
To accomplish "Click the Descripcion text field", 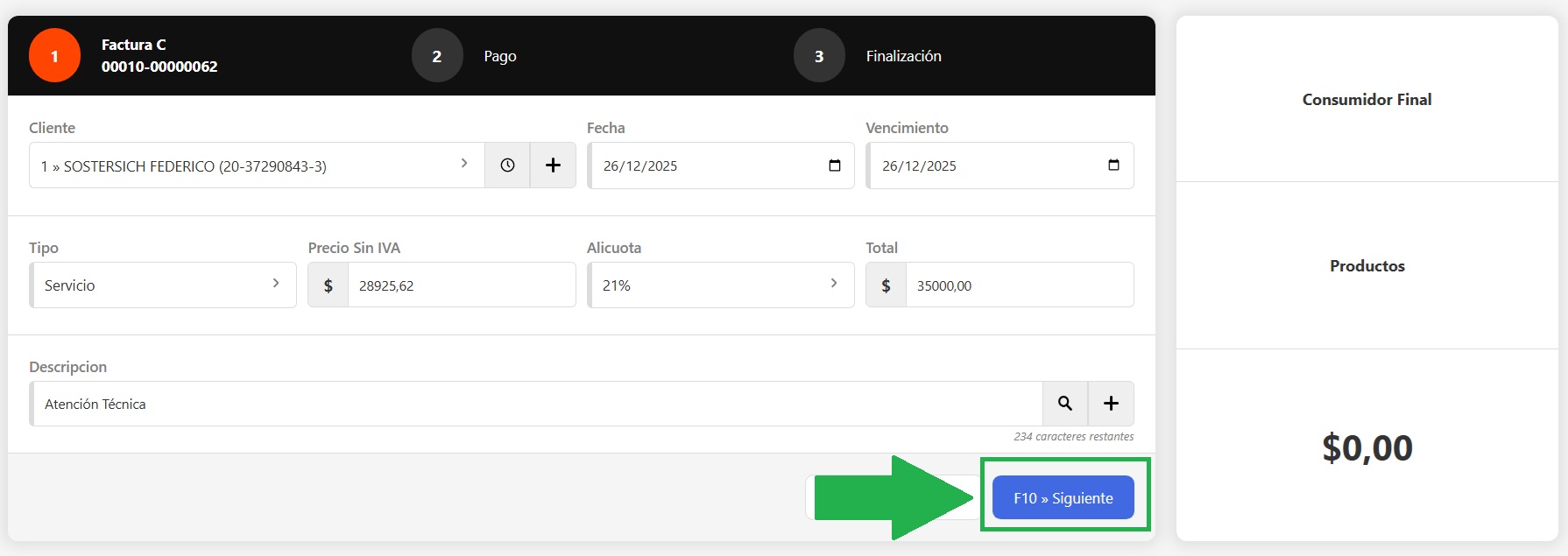I will (x=536, y=404).
